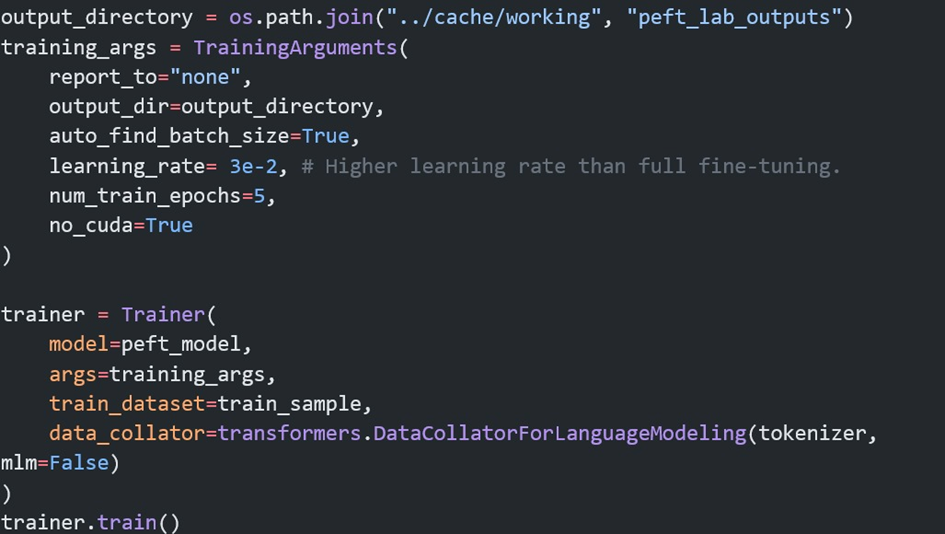Click the higher learning rate comment

(x=570, y=166)
